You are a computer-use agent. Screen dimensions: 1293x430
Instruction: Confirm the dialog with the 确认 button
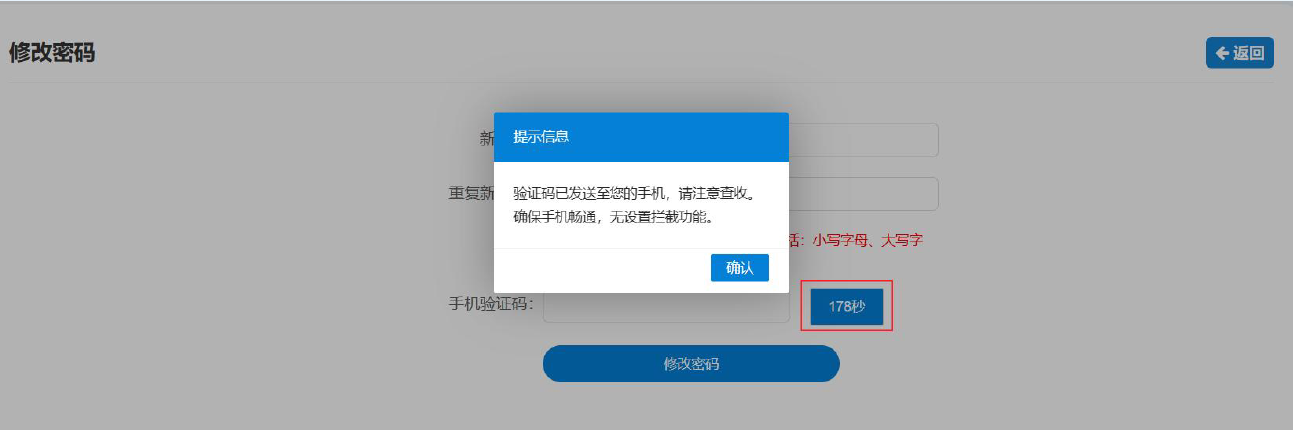click(x=740, y=268)
